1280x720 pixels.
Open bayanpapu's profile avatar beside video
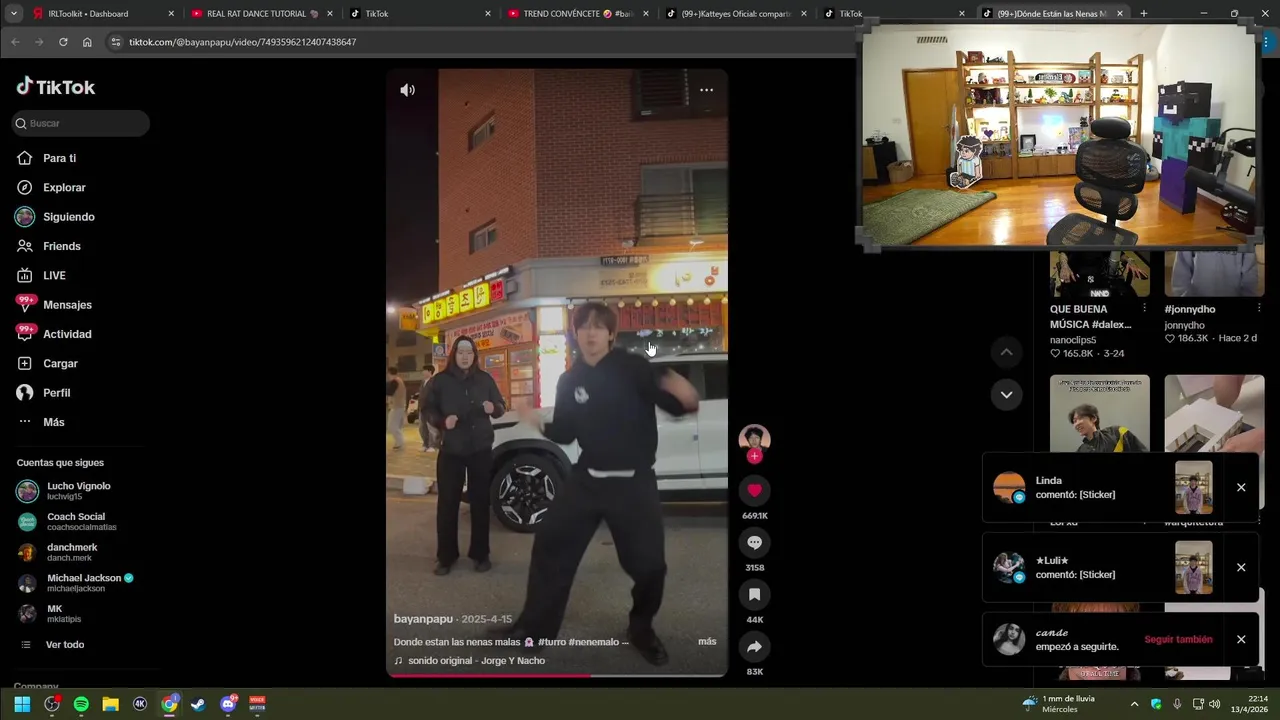[x=754, y=438]
